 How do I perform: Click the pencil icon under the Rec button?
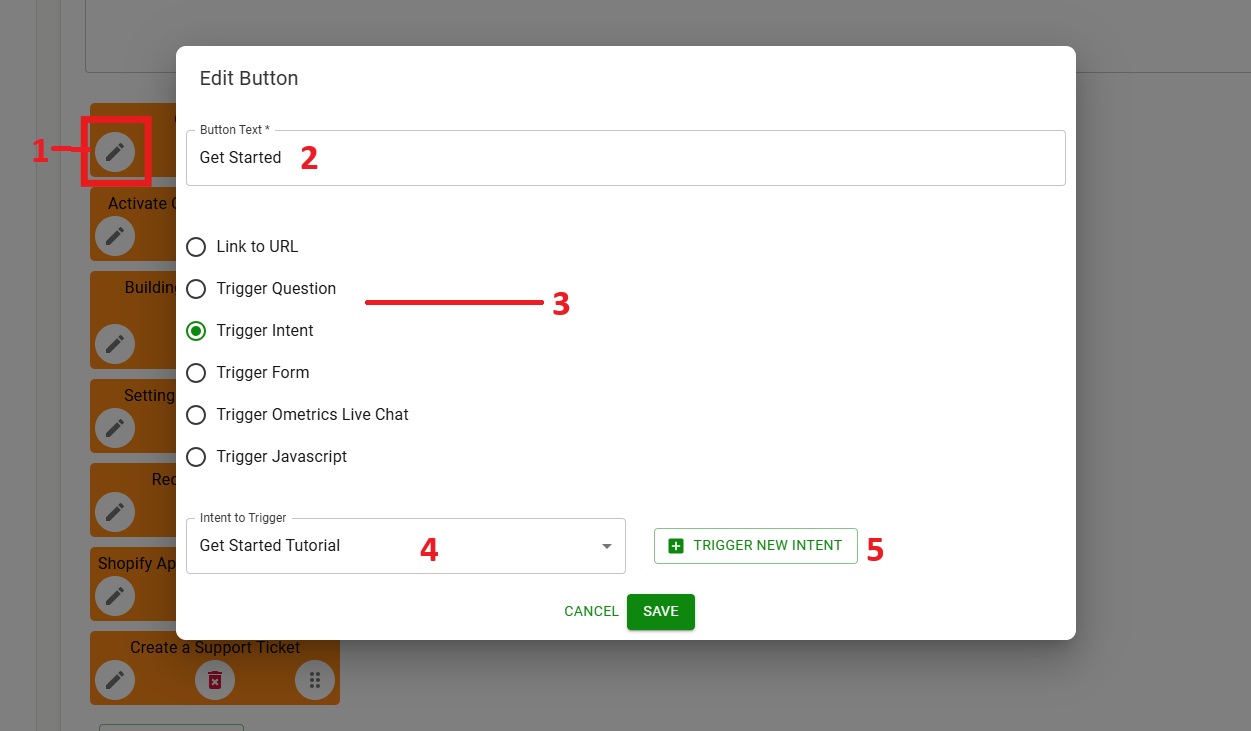click(x=115, y=512)
